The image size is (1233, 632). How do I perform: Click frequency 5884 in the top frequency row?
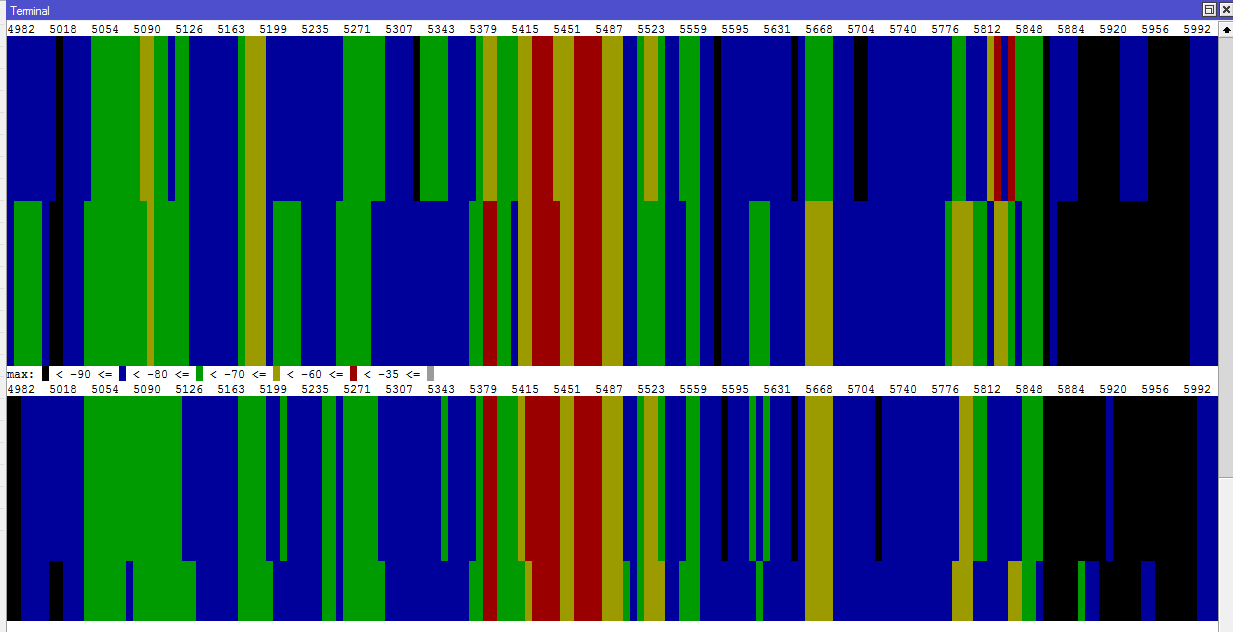tap(1071, 29)
